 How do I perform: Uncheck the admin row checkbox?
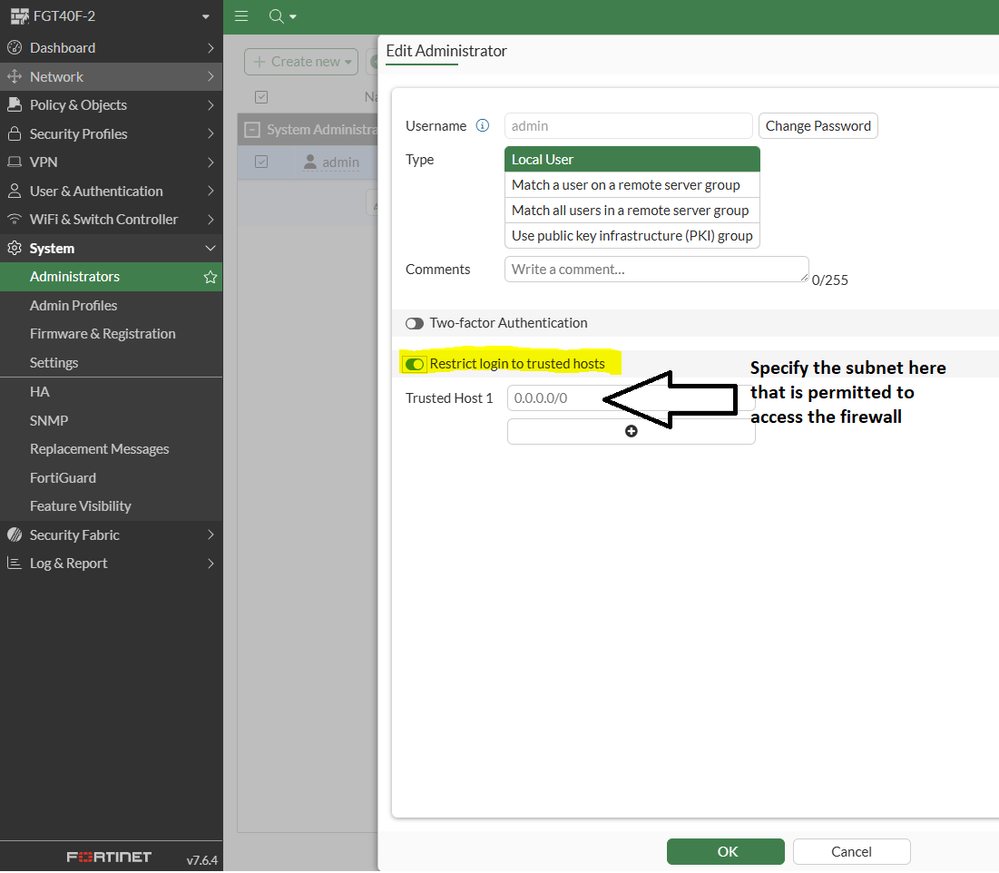coord(261,162)
